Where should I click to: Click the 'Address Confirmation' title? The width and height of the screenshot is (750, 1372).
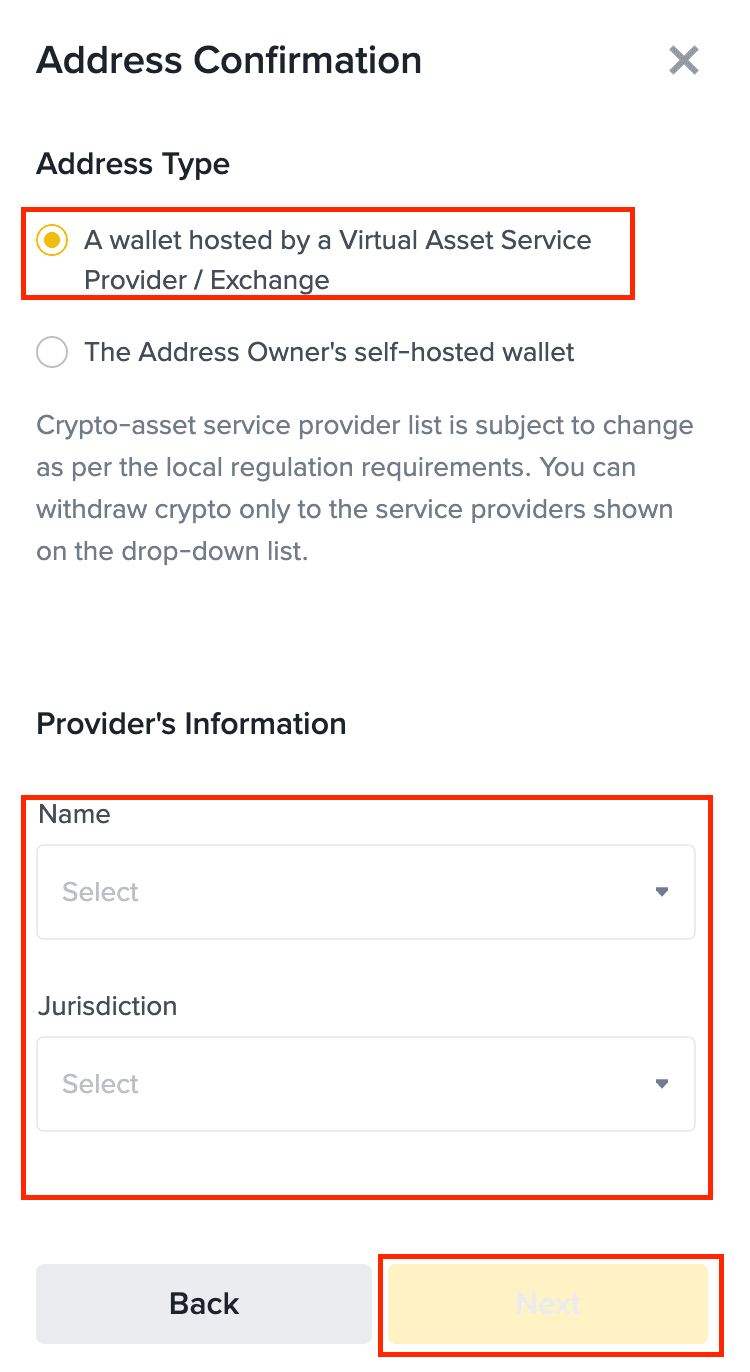(x=229, y=61)
